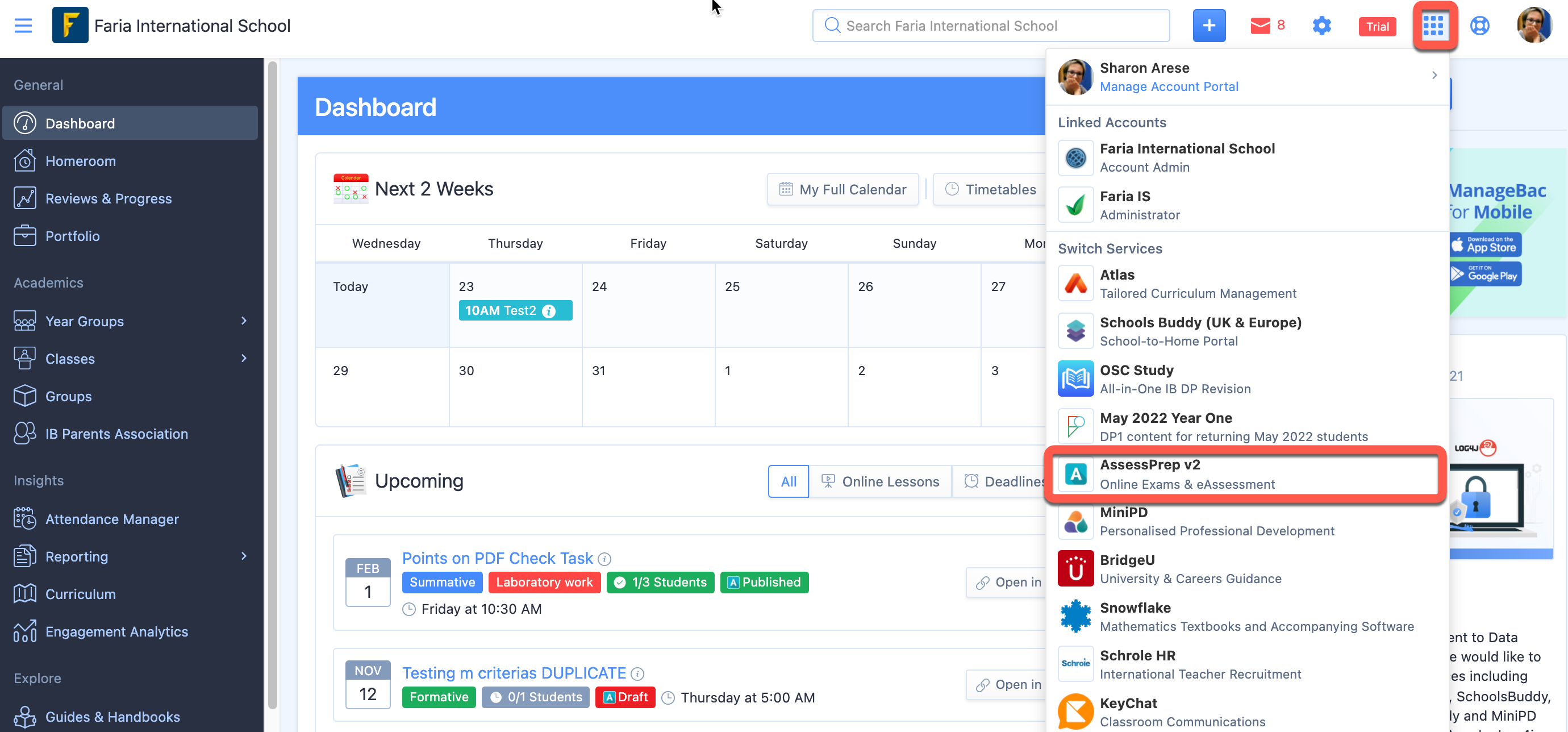Click info icon beside Points on PDF Check Task
This screenshot has width=1568, height=732.
[604, 559]
